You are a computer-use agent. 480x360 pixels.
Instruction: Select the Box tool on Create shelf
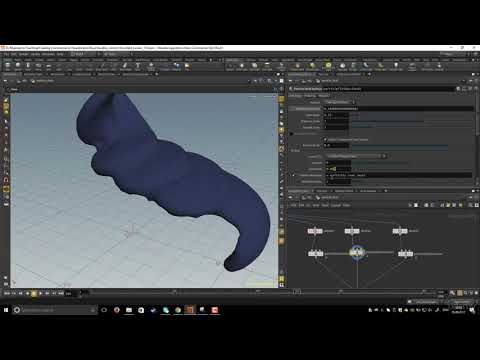click(x=7, y=66)
